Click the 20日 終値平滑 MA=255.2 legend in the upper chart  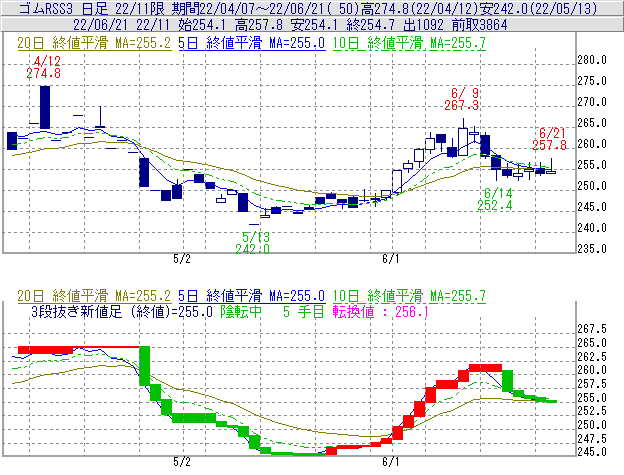[x=94, y=43]
